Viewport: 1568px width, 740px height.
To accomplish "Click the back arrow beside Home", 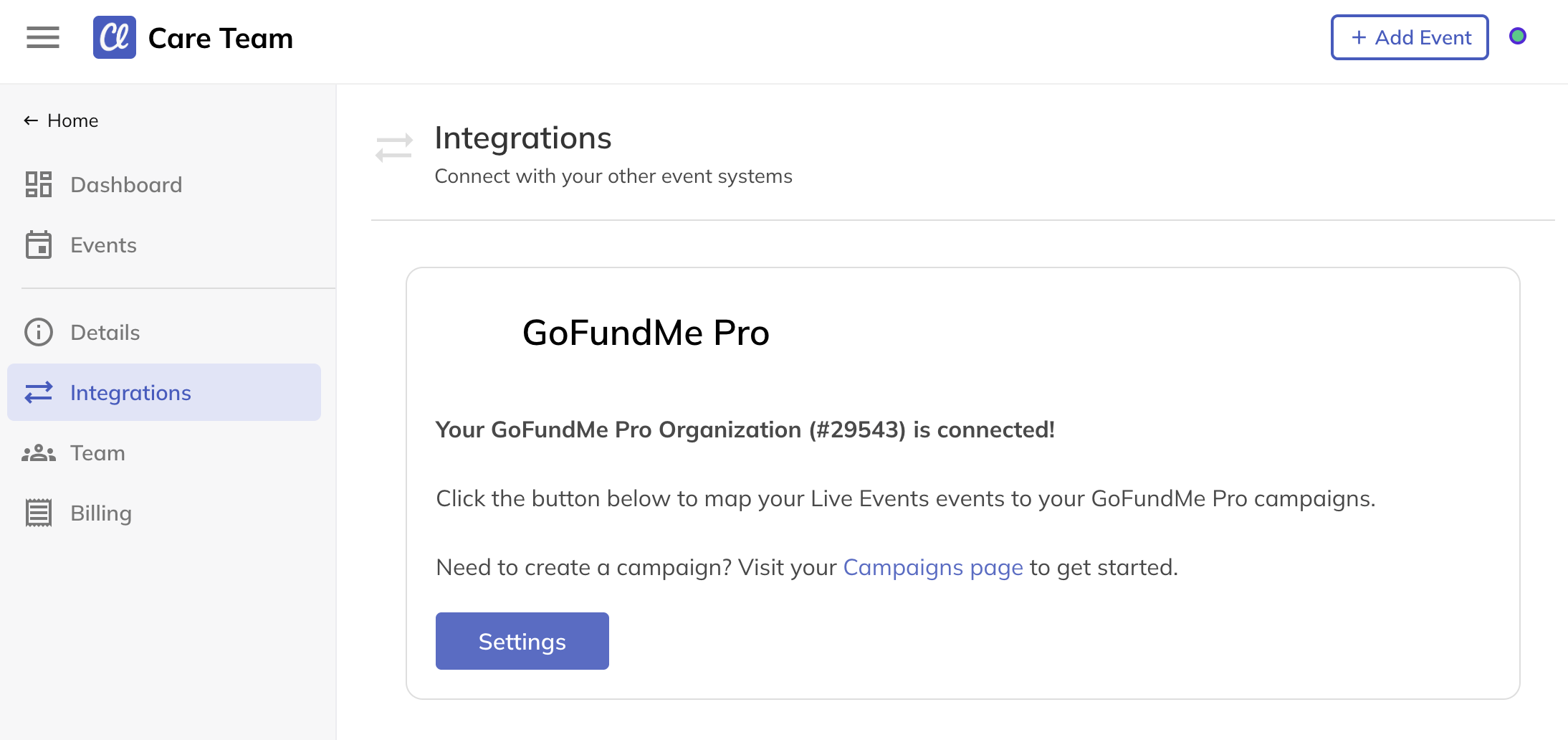I will [x=31, y=120].
